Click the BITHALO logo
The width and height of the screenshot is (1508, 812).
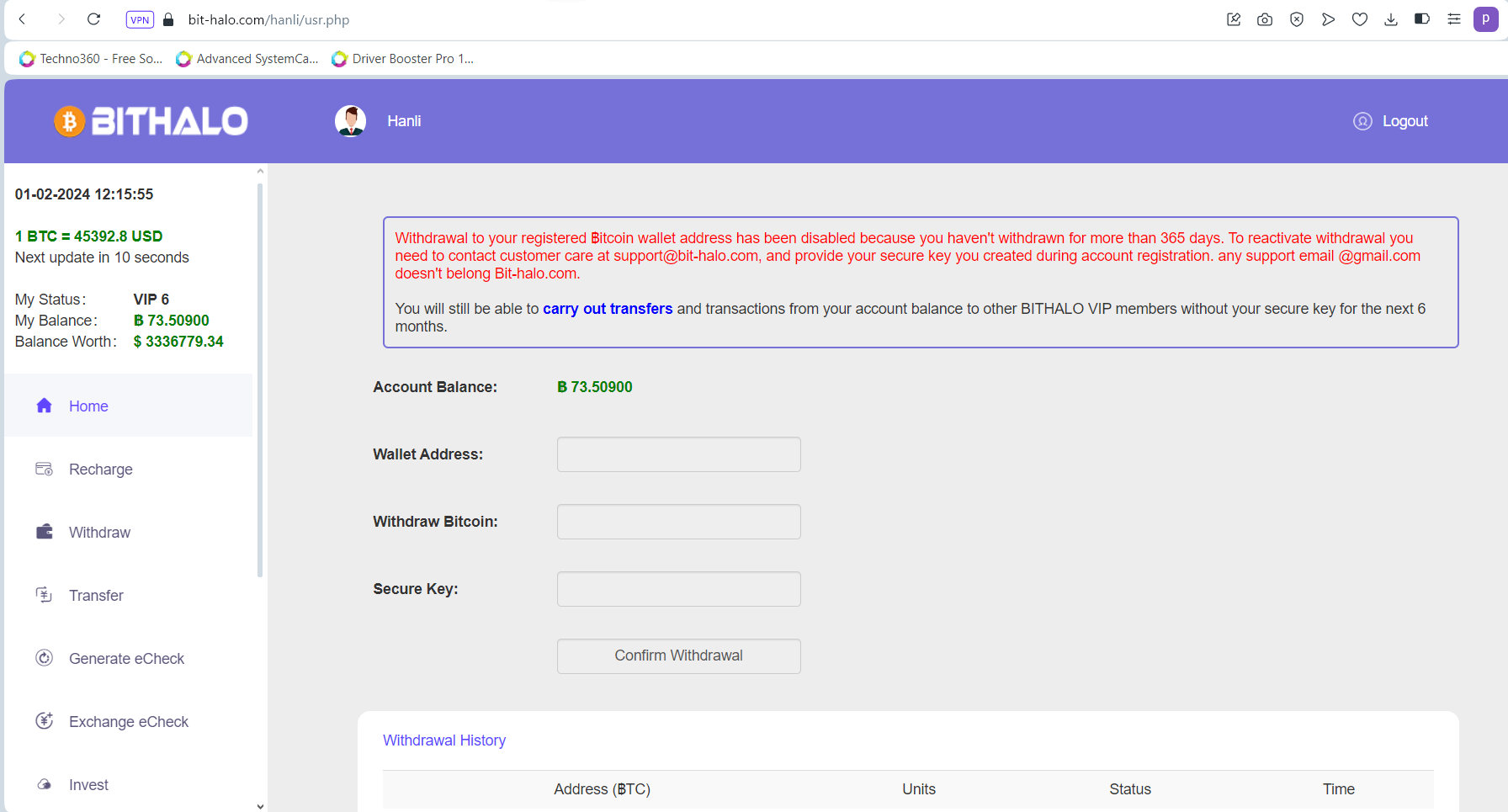pos(151,121)
